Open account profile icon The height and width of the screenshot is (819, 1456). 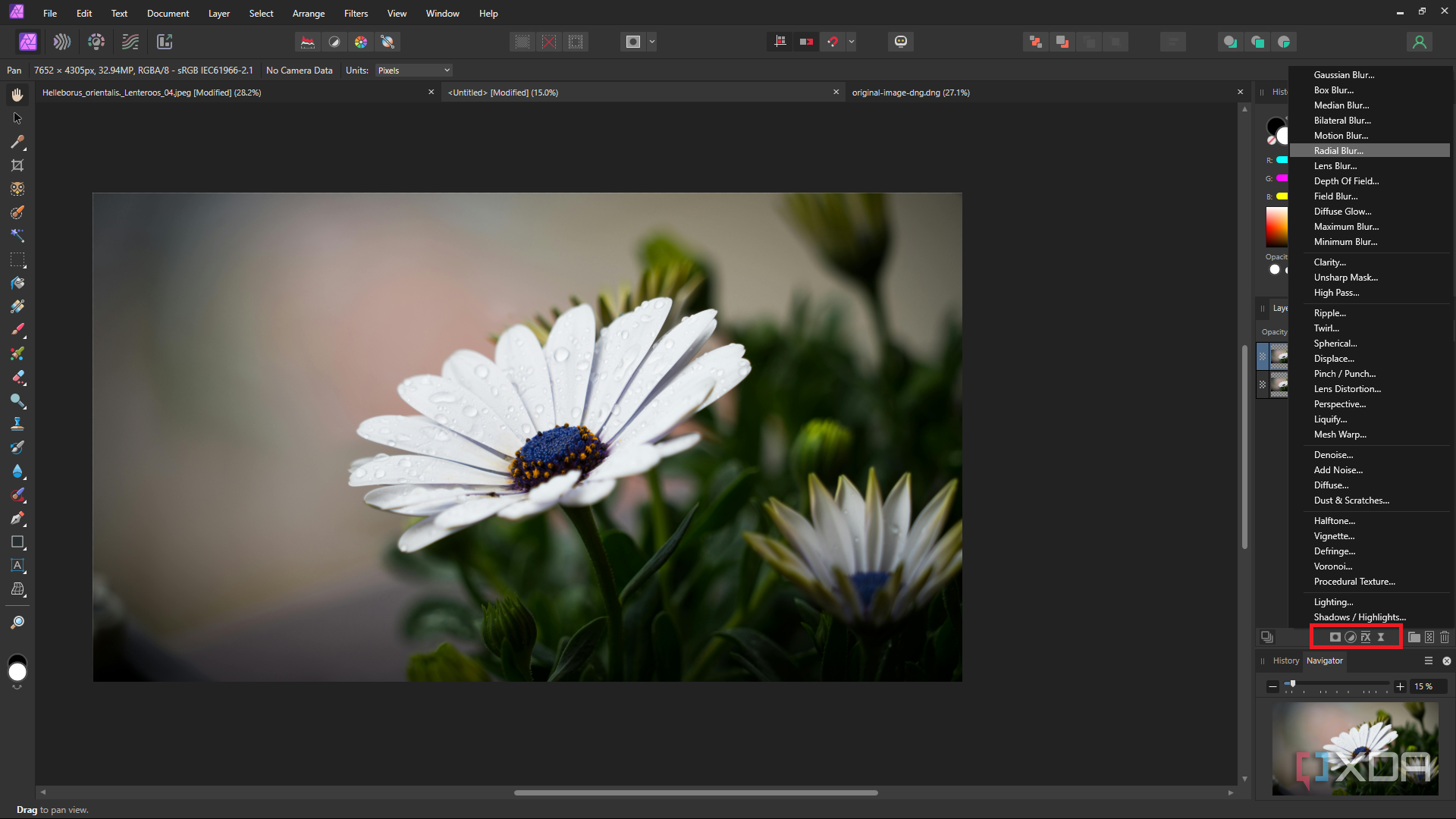1420,42
